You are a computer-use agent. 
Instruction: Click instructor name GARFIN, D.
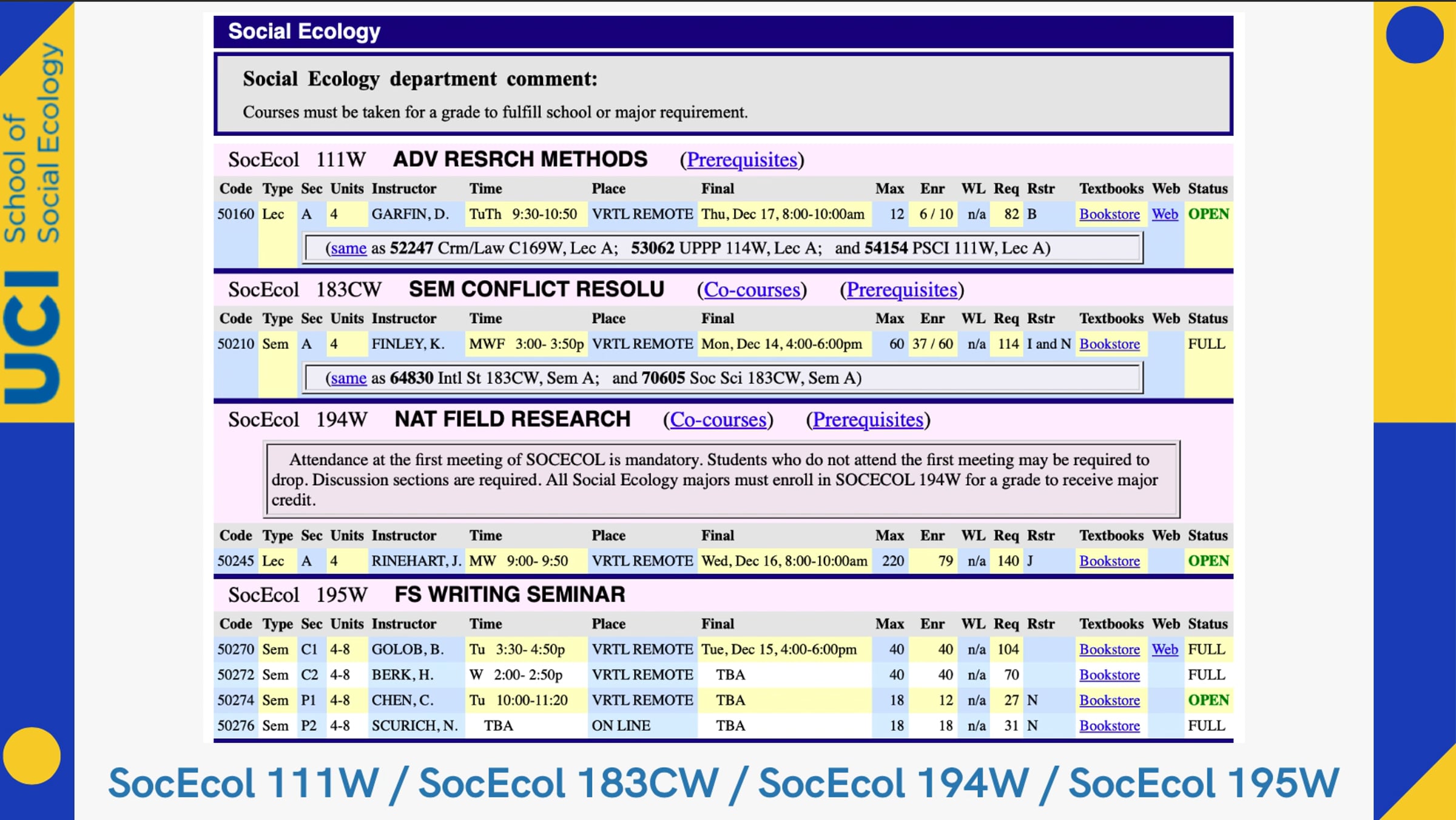tap(410, 214)
